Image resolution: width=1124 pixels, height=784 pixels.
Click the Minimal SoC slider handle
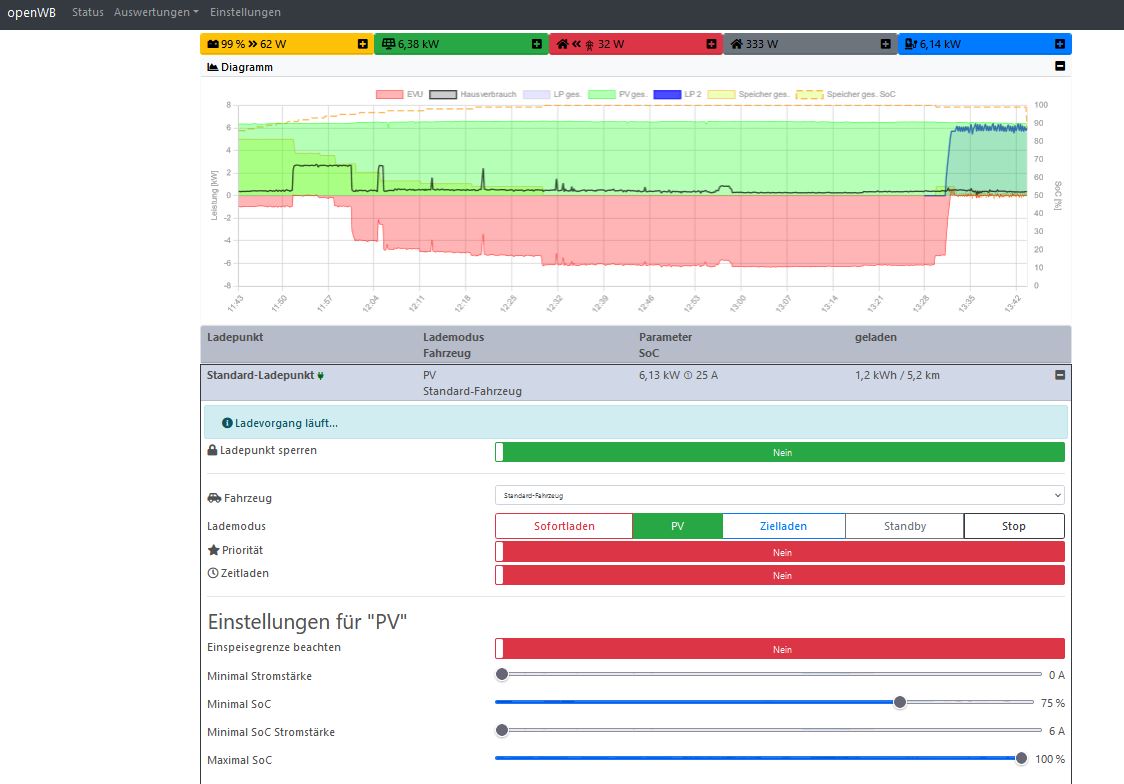tap(900, 702)
